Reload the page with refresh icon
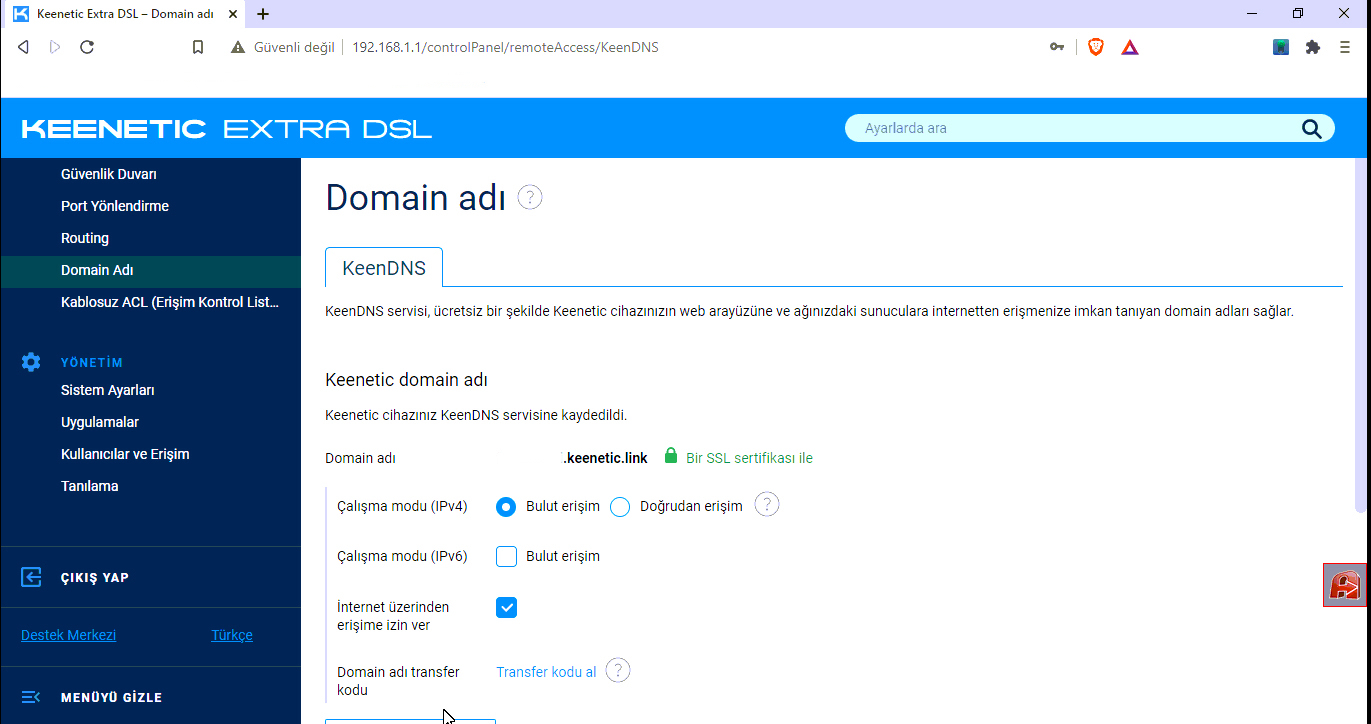1371x724 pixels. pyautogui.click(x=87, y=47)
